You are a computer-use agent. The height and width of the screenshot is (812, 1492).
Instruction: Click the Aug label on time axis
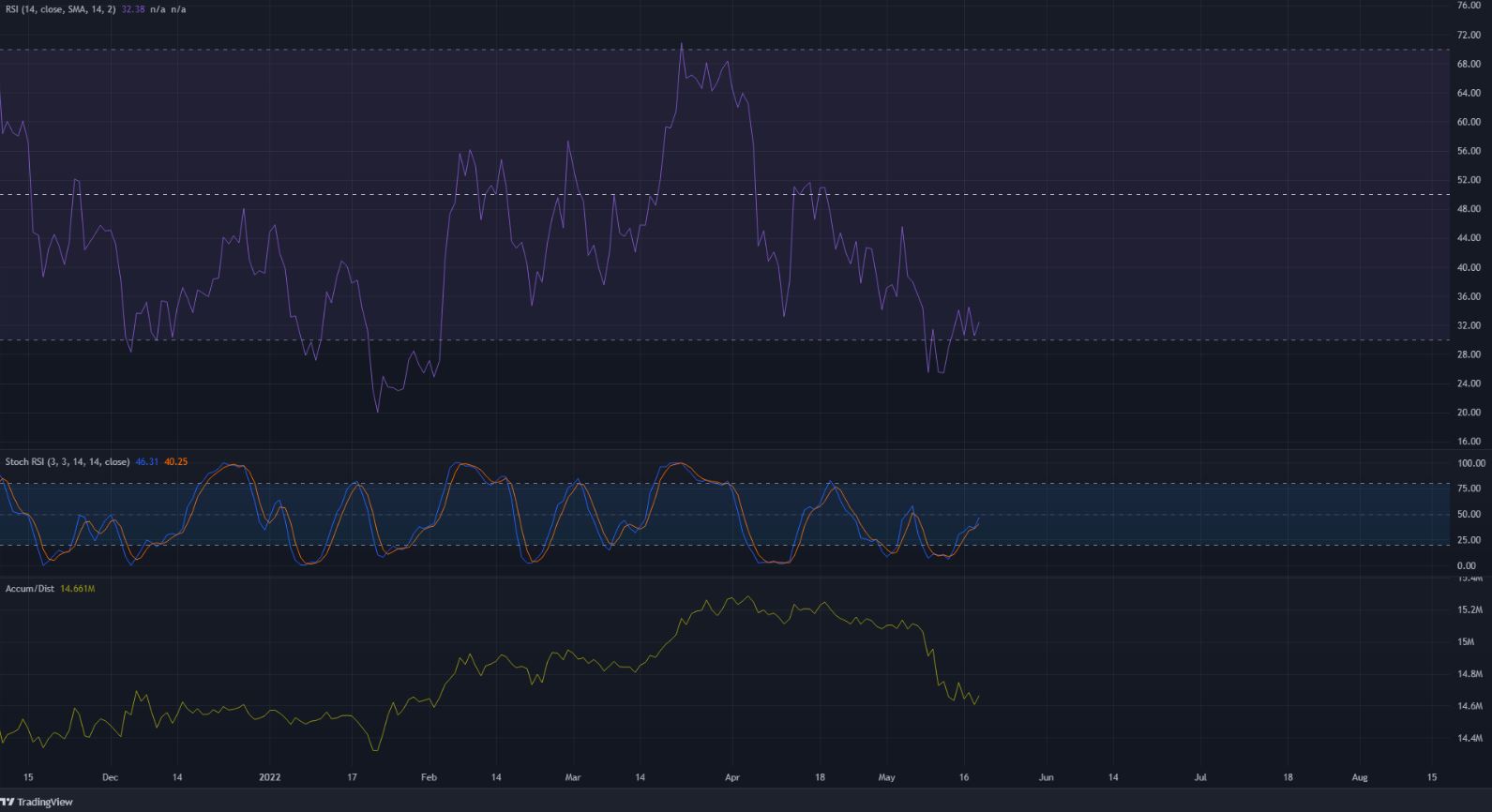coord(1360,777)
